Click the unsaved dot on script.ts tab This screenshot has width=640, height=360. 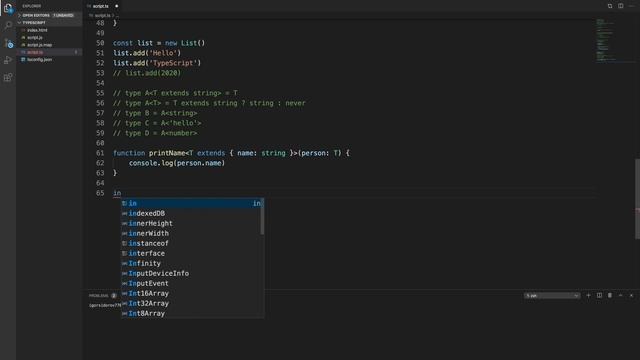[x=116, y=6]
